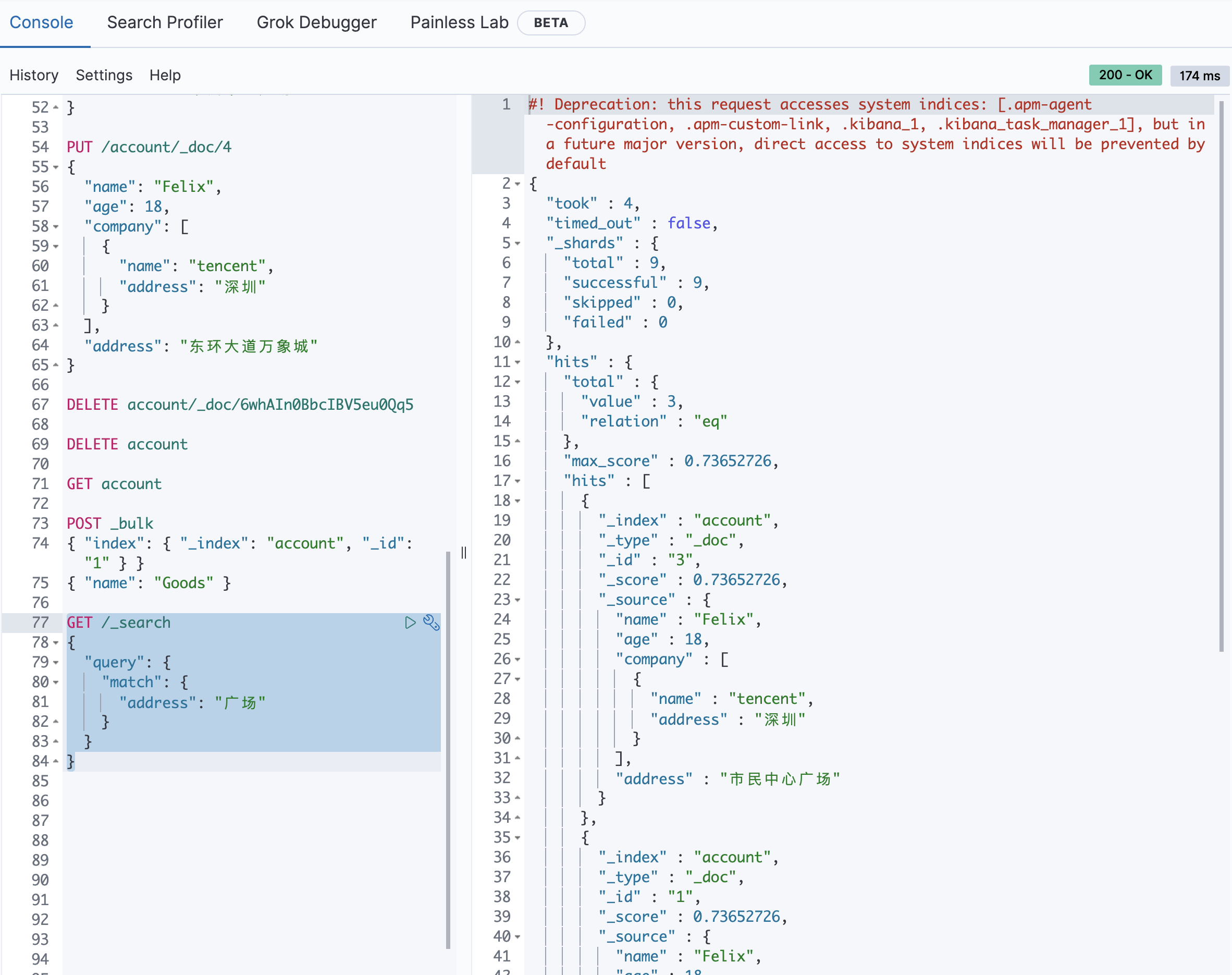The image size is (1232, 975).
Task: Click '"_id" : "3"' in the response
Action: point(649,560)
